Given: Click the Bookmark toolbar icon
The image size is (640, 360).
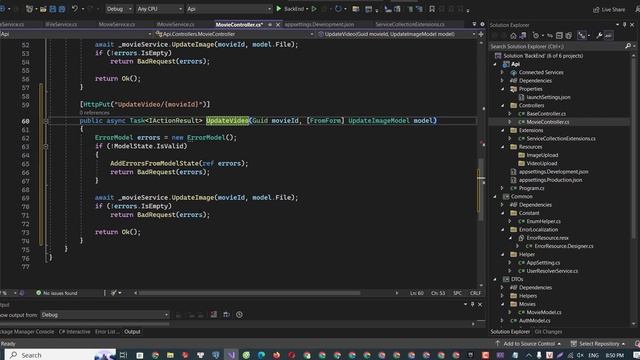Looking at the screenshot, I should tap(432, 9).
